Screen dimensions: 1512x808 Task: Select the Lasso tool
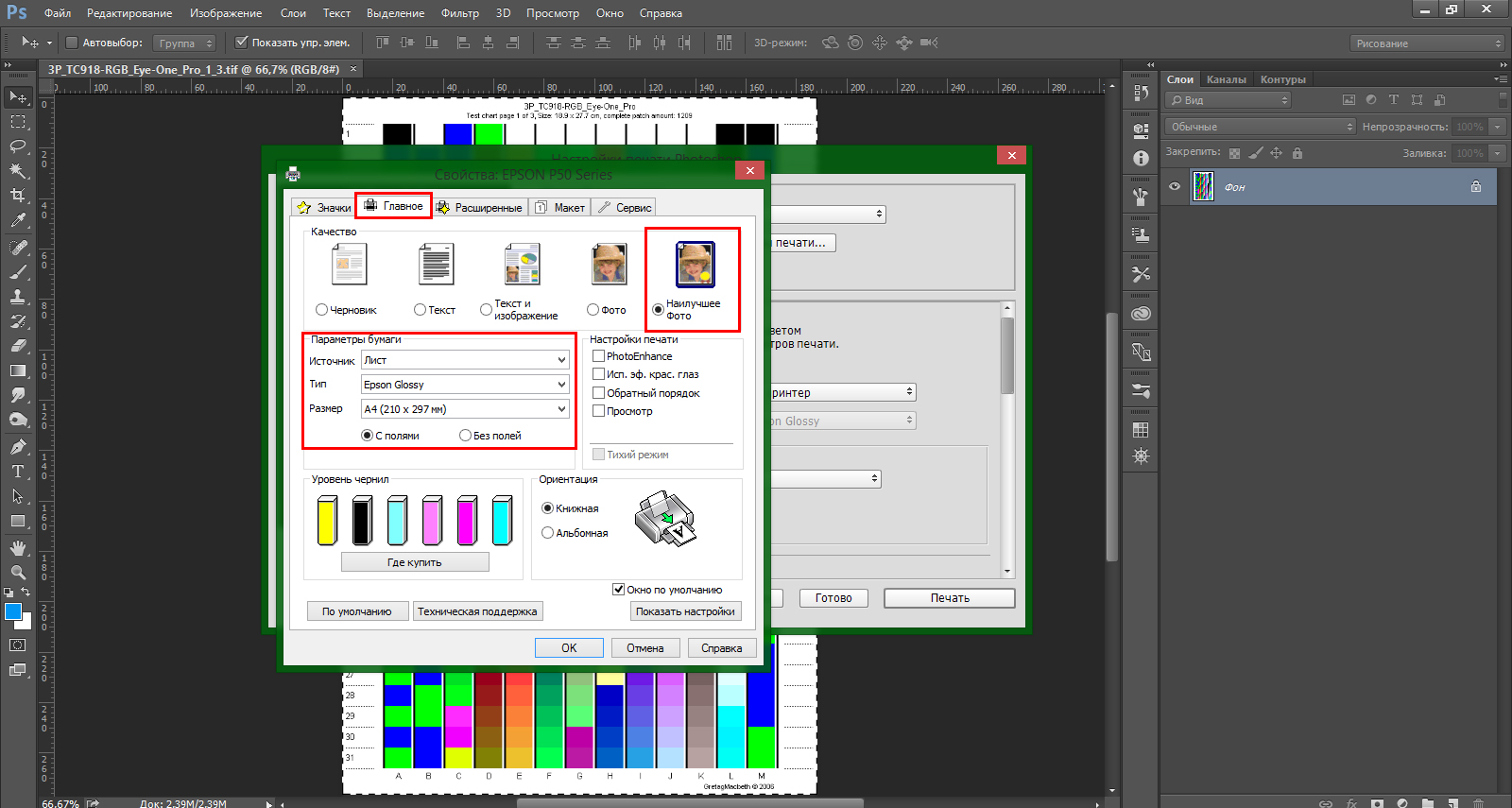pos(18,146)
